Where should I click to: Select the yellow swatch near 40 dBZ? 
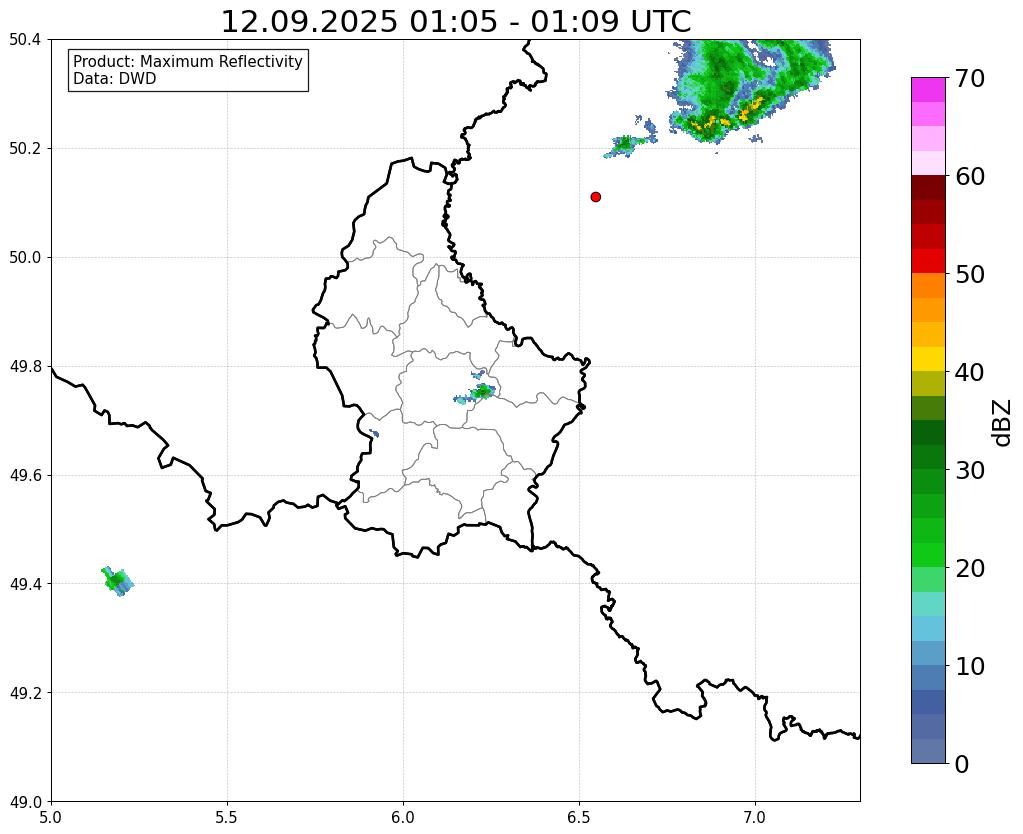pyautogui.click(x=928, y=359)
